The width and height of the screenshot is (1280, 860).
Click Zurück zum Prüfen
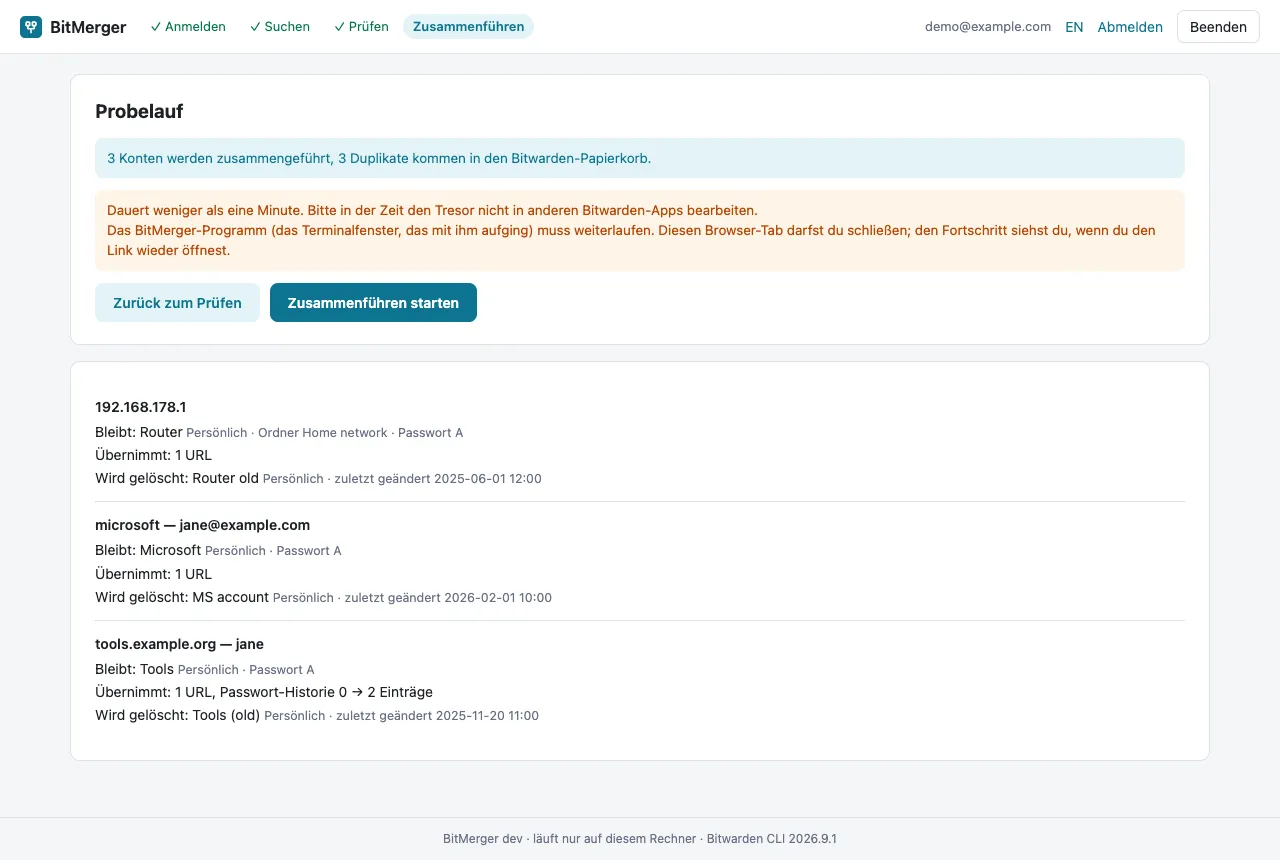[x=177, y=303]
